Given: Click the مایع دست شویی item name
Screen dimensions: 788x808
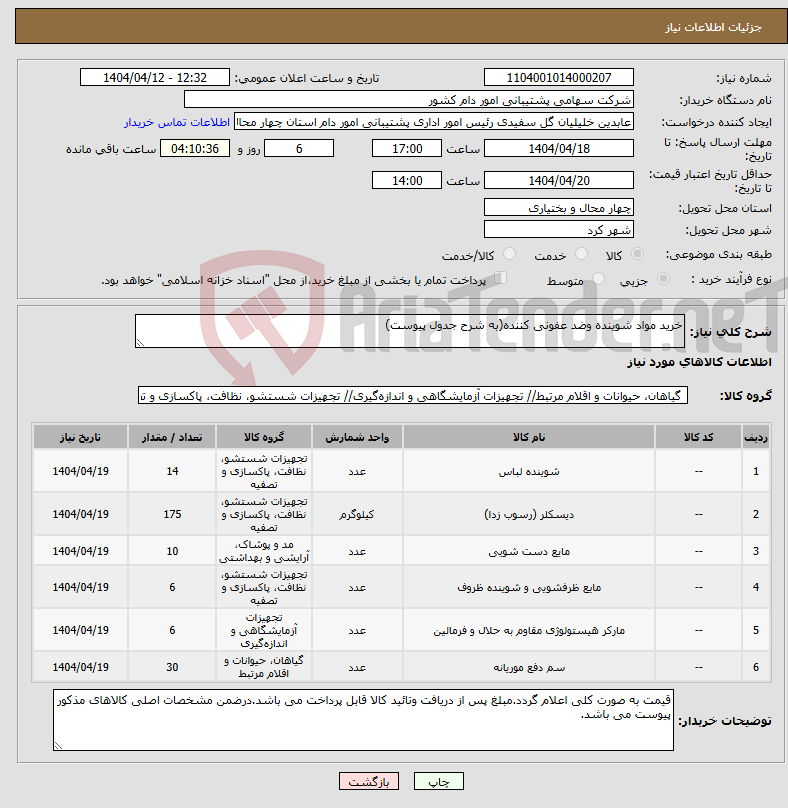Looking at the screenshot, I should [x=529, y=551].
